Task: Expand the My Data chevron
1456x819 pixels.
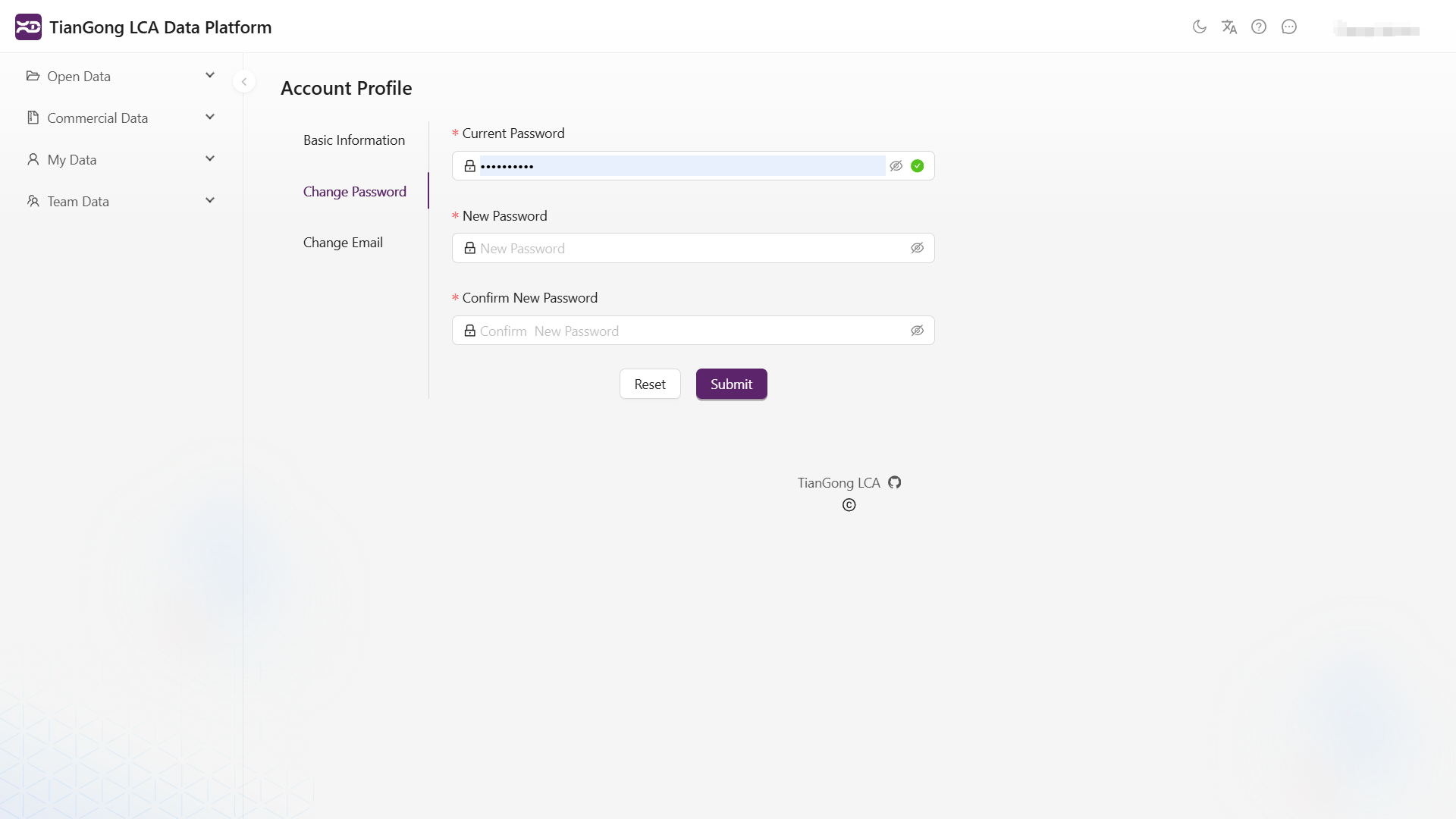Action: (210, 159)
